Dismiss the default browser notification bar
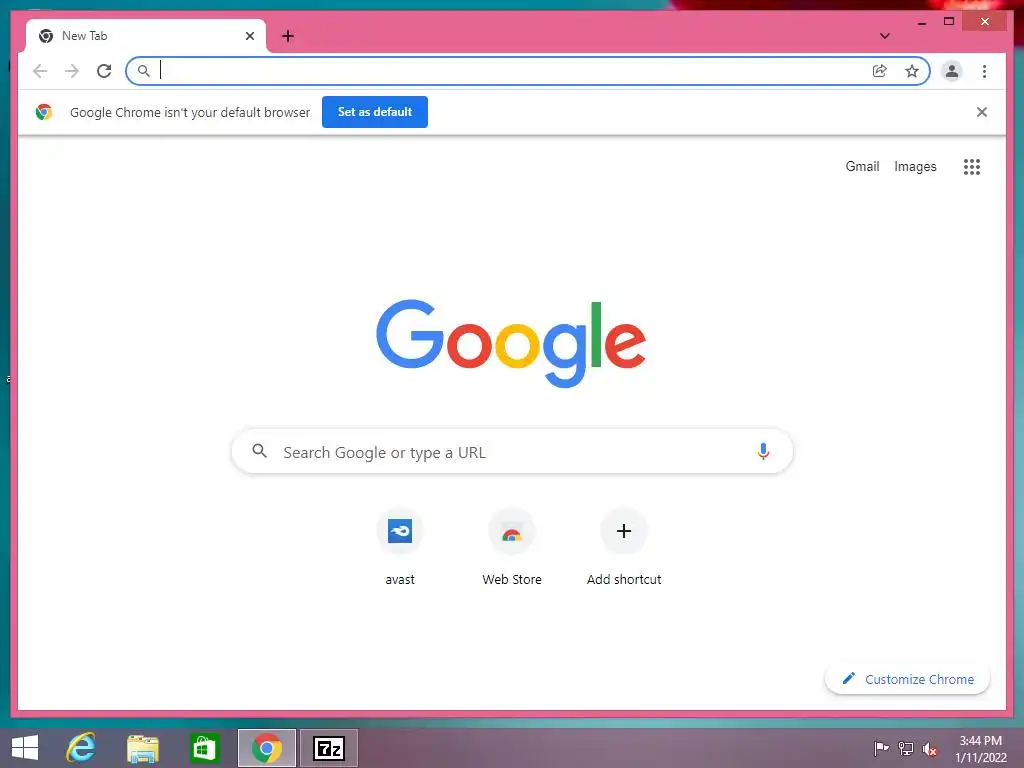 pos(982,112)
